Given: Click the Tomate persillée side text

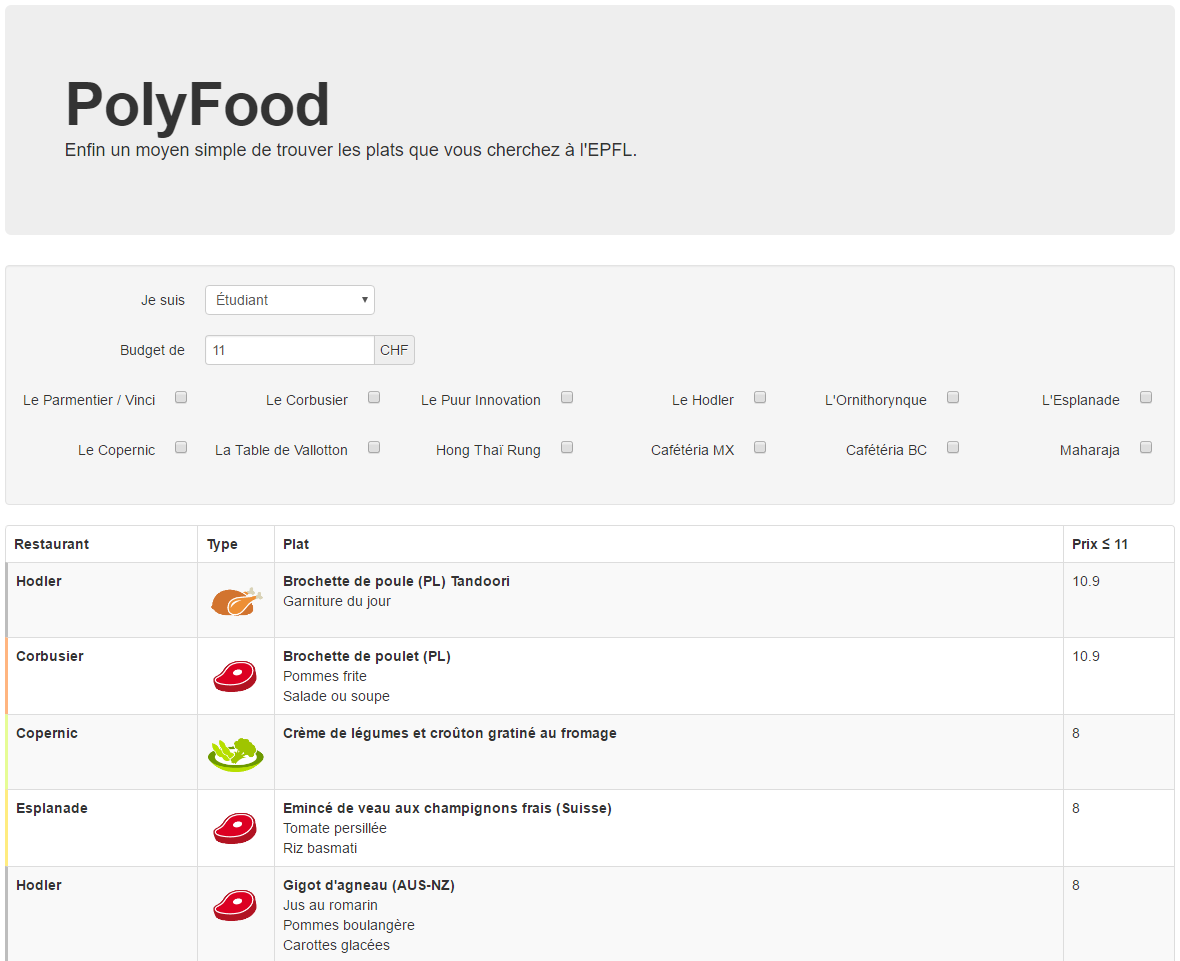Looking at the screenshot, I should (335, 829).
